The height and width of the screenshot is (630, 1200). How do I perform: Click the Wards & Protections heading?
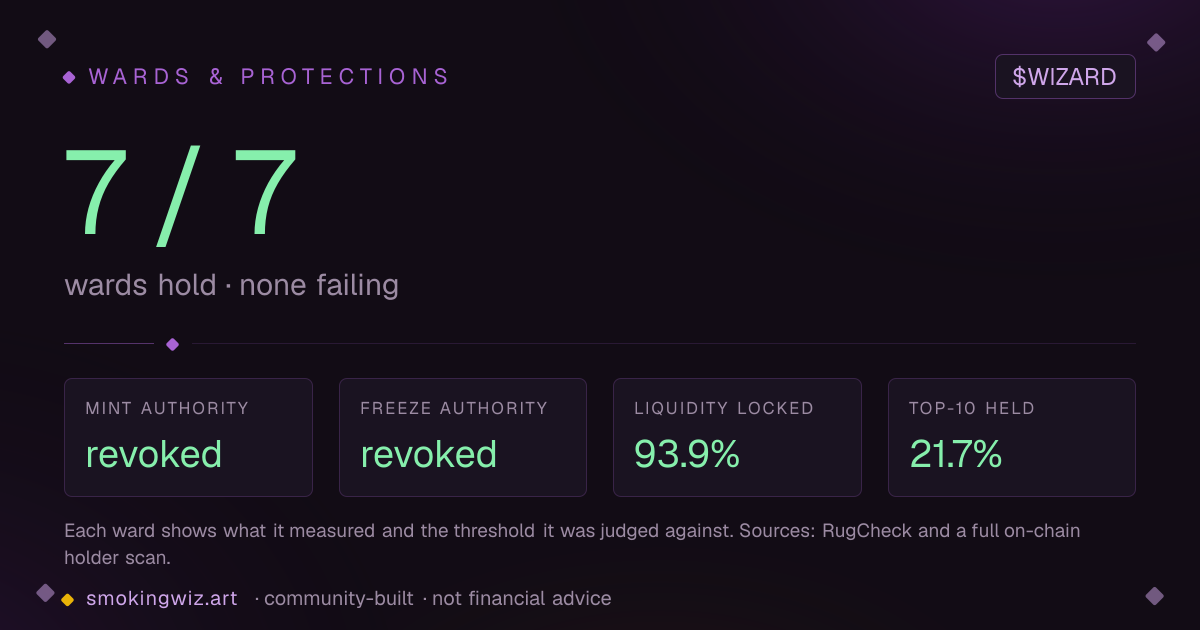269,77
